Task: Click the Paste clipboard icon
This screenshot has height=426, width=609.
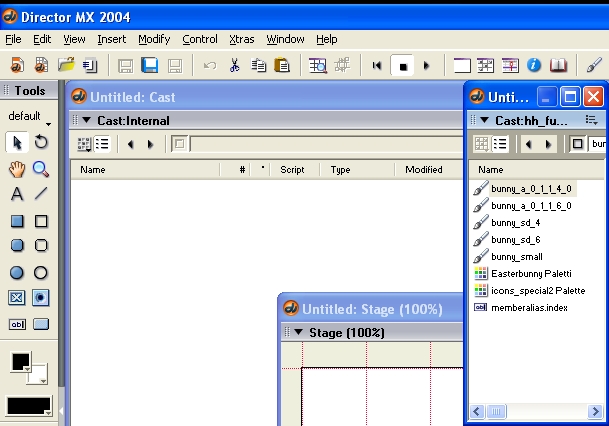Action: pos(282,65)
